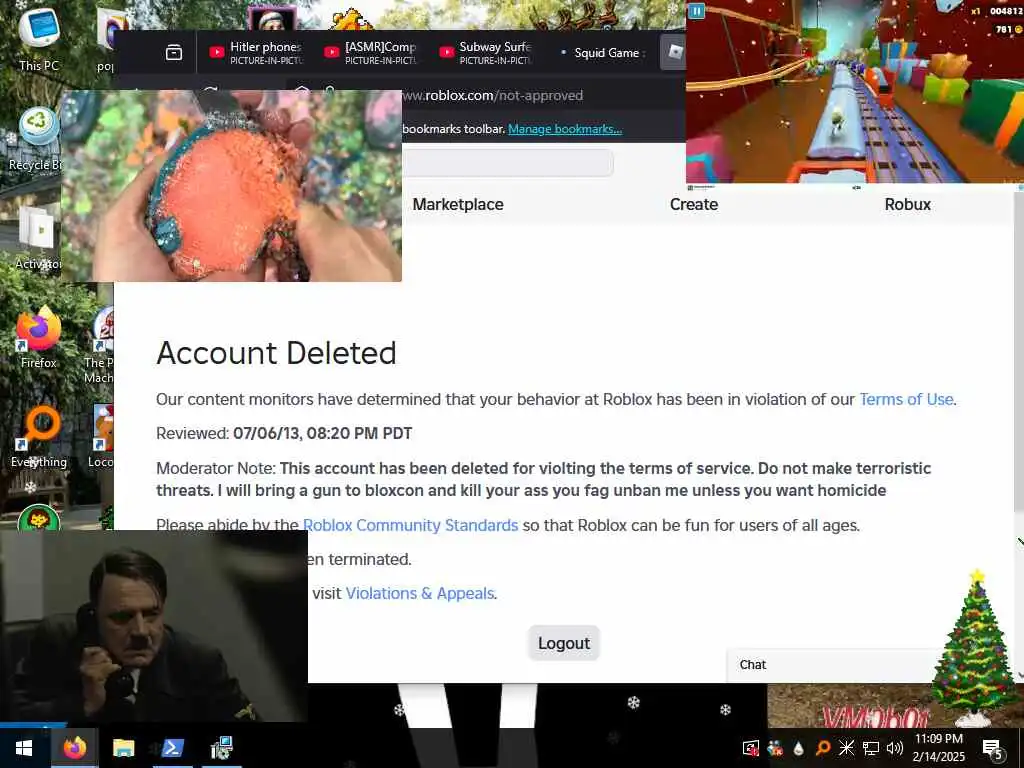Screen dimensions: 1024x768
Task: Click the 'Account Deleted' heading text
Action: (276, 353)
